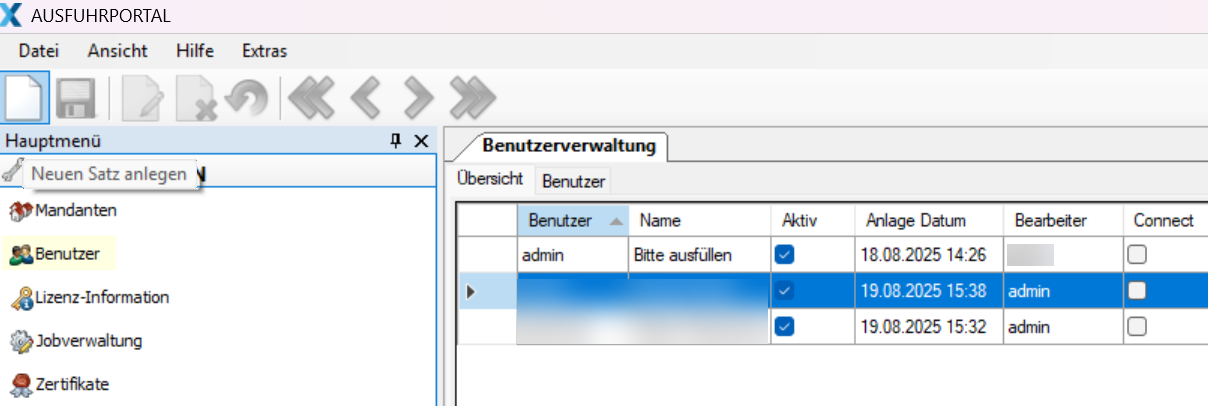Jump to first record double-arrow icon
1208x406 pixels.
(310, 98)
